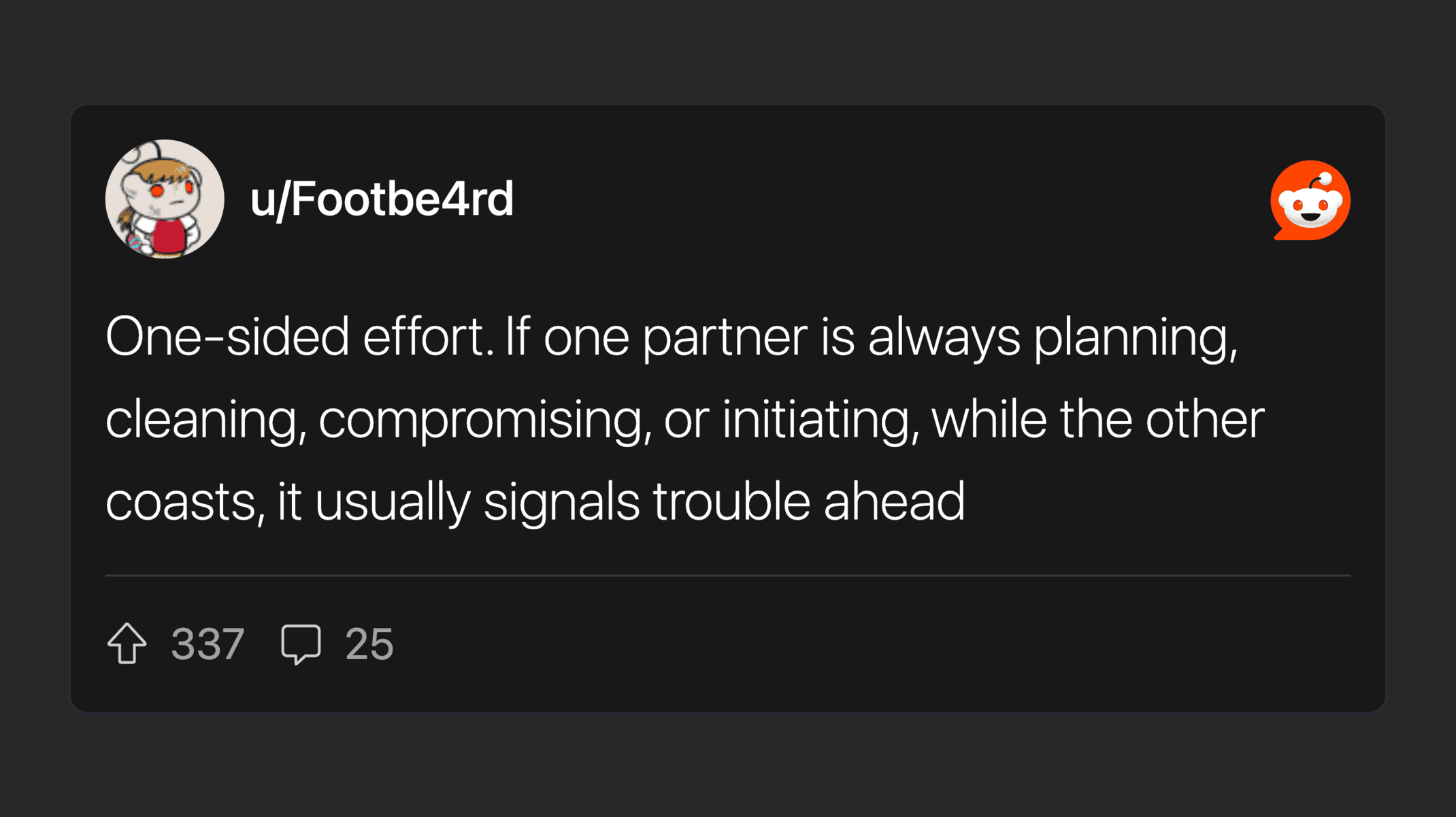Click the comment speech bubble icon

[x=301, y=643]
